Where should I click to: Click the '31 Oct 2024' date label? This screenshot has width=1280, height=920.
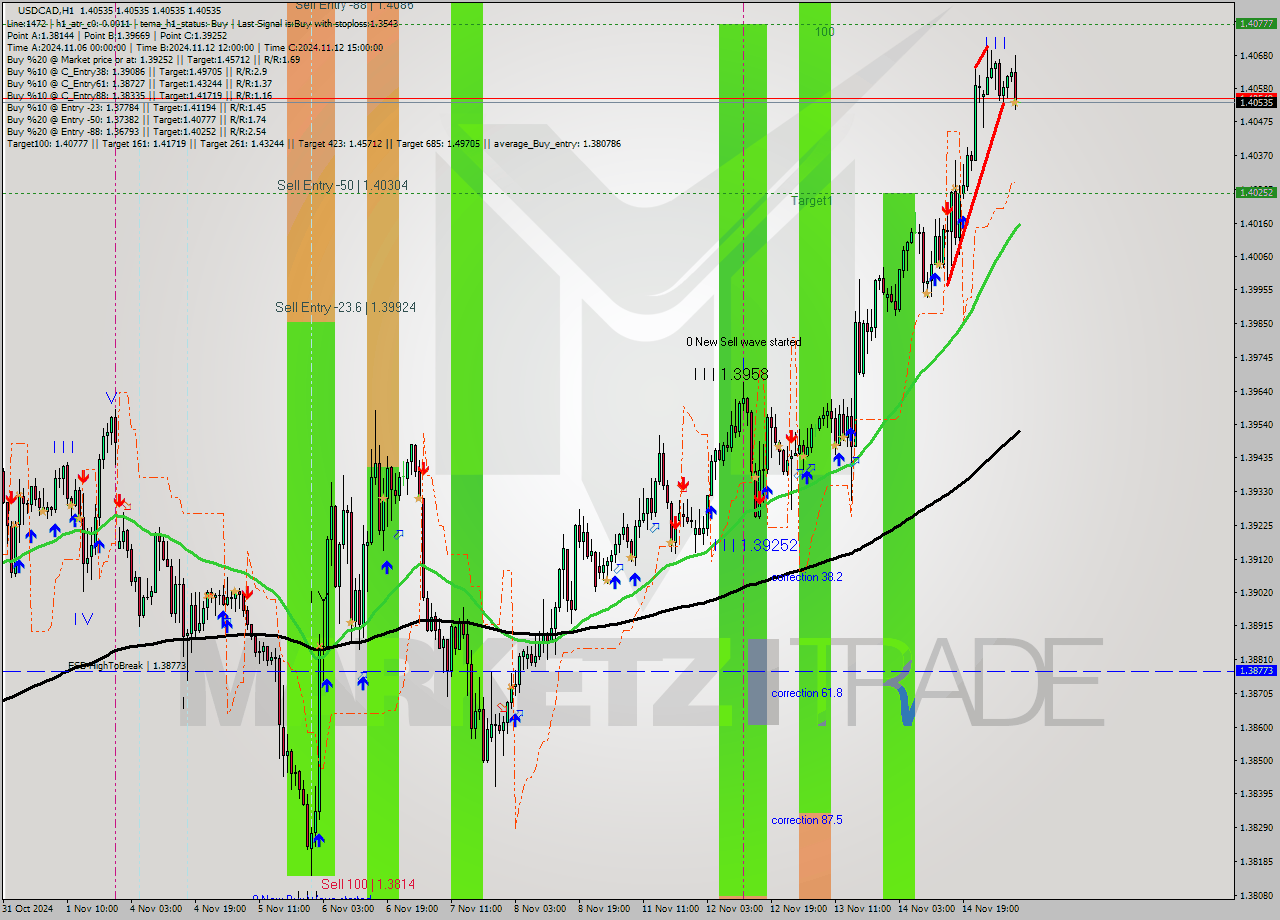coord(30,909)
